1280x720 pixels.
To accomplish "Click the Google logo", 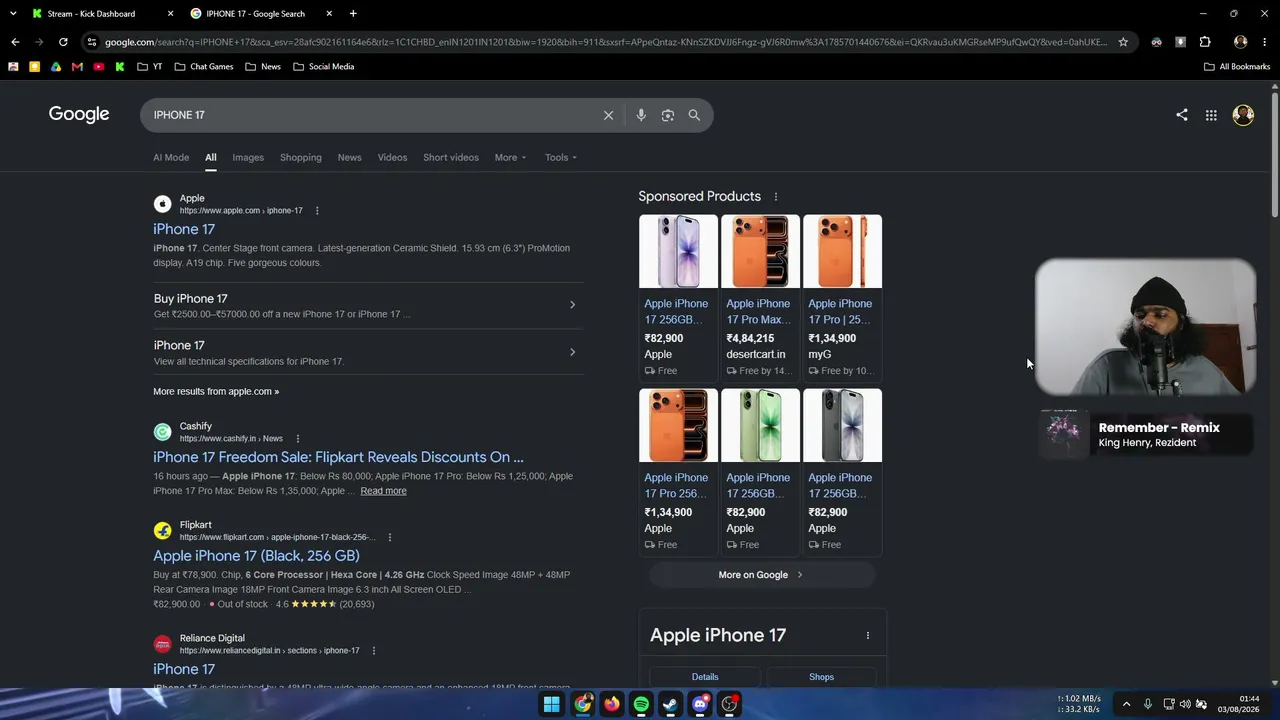I will point(79,114).
